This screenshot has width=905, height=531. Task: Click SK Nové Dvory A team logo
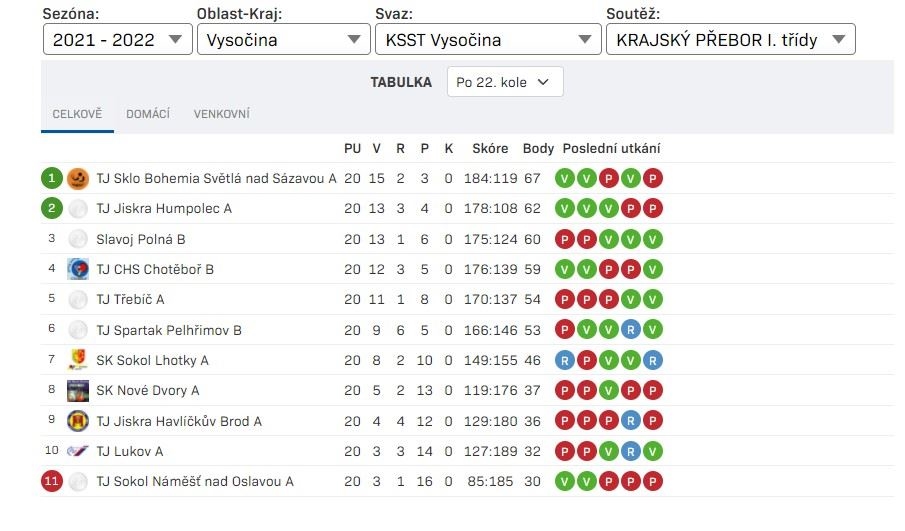[78, 390]
